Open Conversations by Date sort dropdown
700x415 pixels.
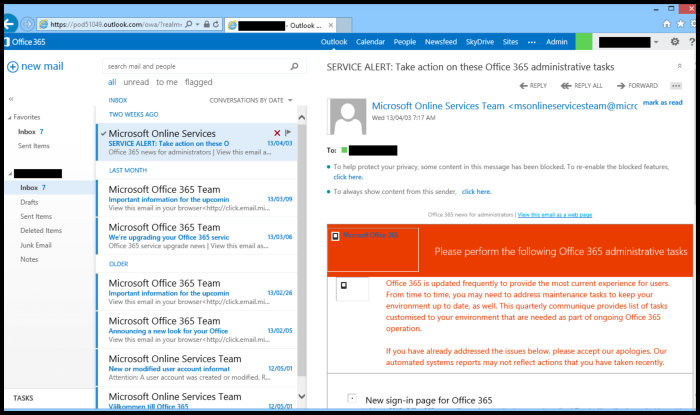click(251, 100)
